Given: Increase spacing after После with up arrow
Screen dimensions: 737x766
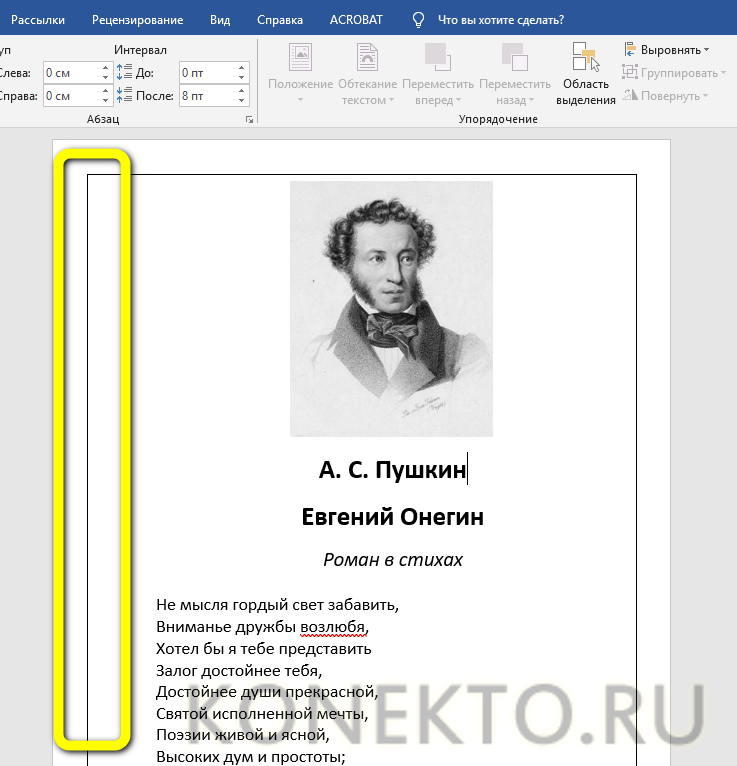Looking at the screenshot, I should coord(242,91).
